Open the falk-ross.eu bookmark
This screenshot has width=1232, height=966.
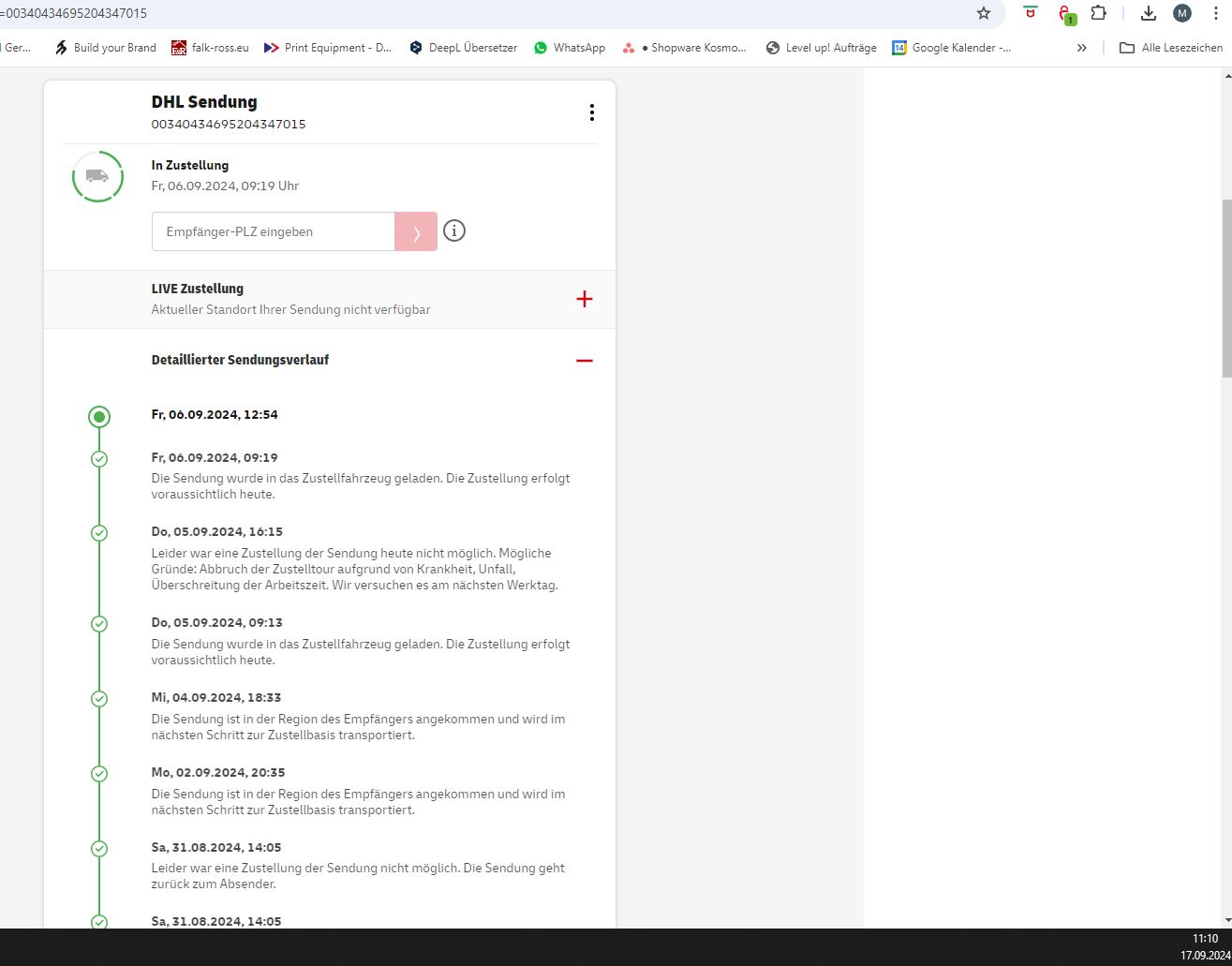[x=210, y=48]
